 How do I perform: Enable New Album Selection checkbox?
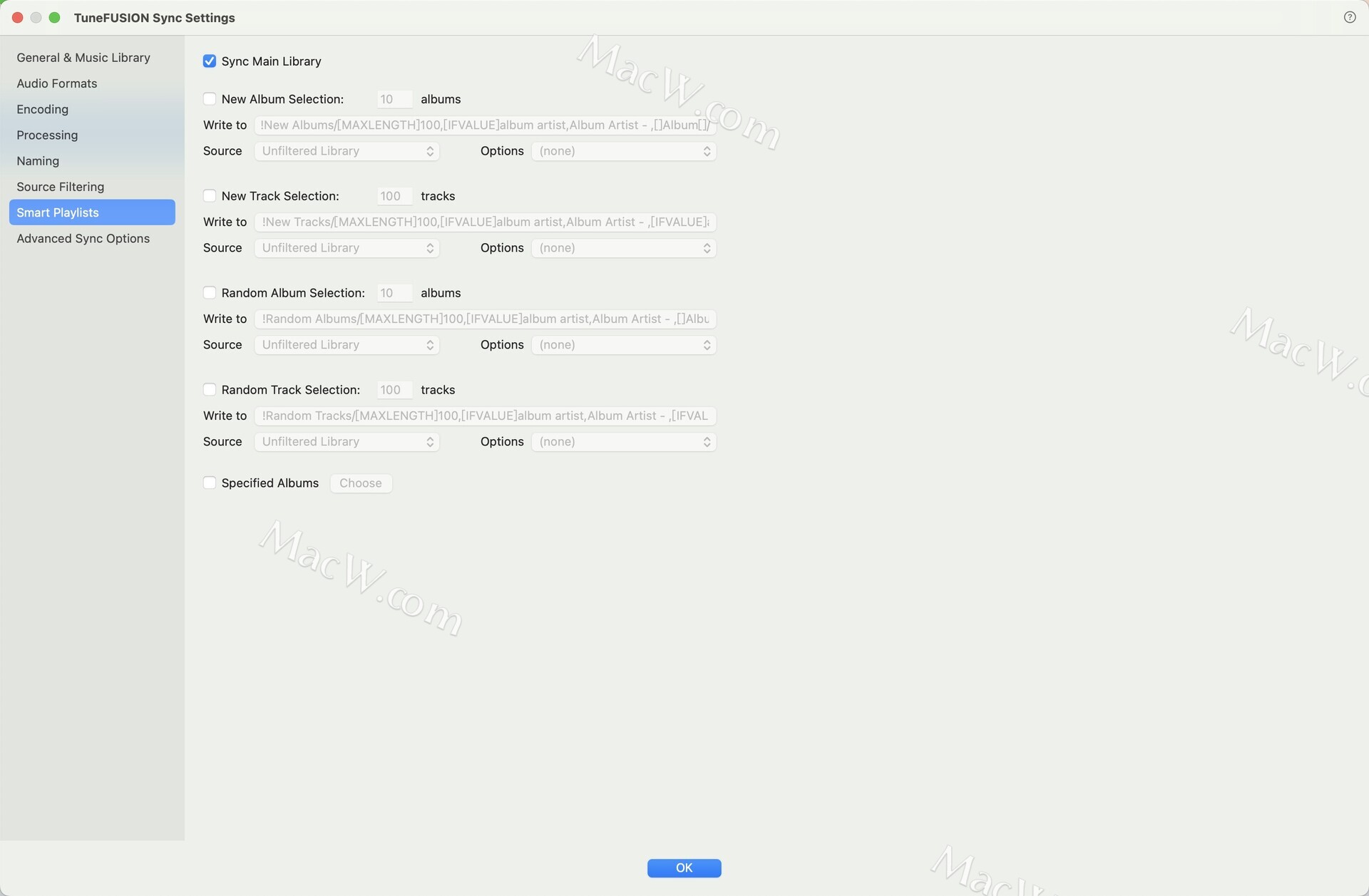click(x=210, y=99)
